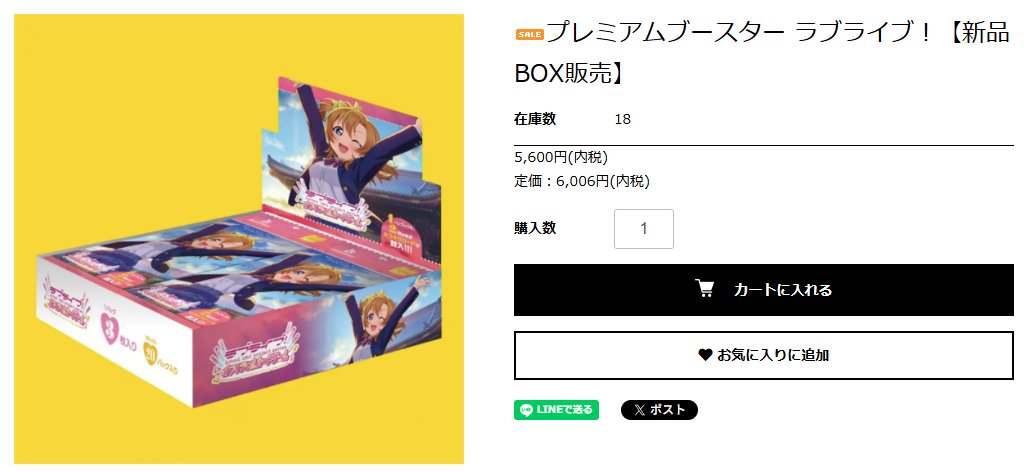Share product via LINEで送る button
Image resolution: width=1031 pixels, height=473 pixels.
[556, 410]
